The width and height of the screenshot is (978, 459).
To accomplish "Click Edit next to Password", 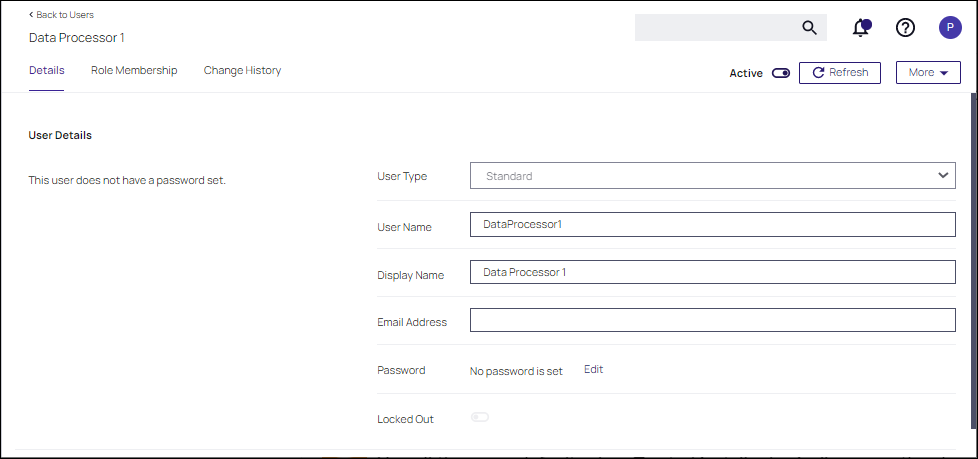I will pyautogui.click(x=594, y=369).
